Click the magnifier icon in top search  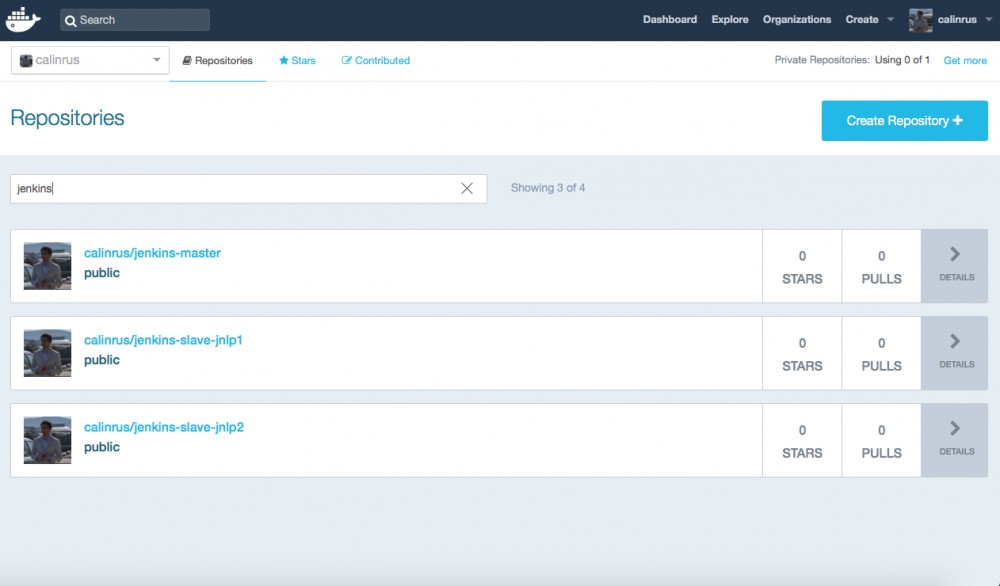(71, 20)
